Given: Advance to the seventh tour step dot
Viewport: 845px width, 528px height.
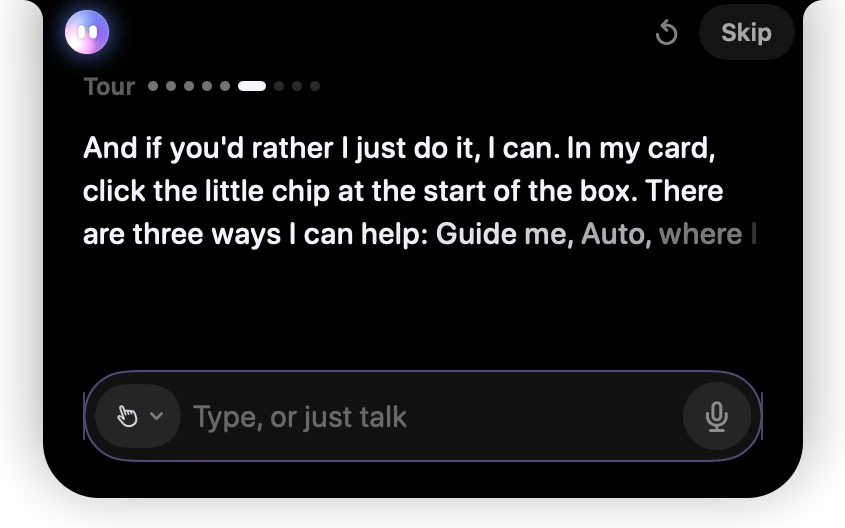Looking at the screenshot, I should click(x=279, y=86).
